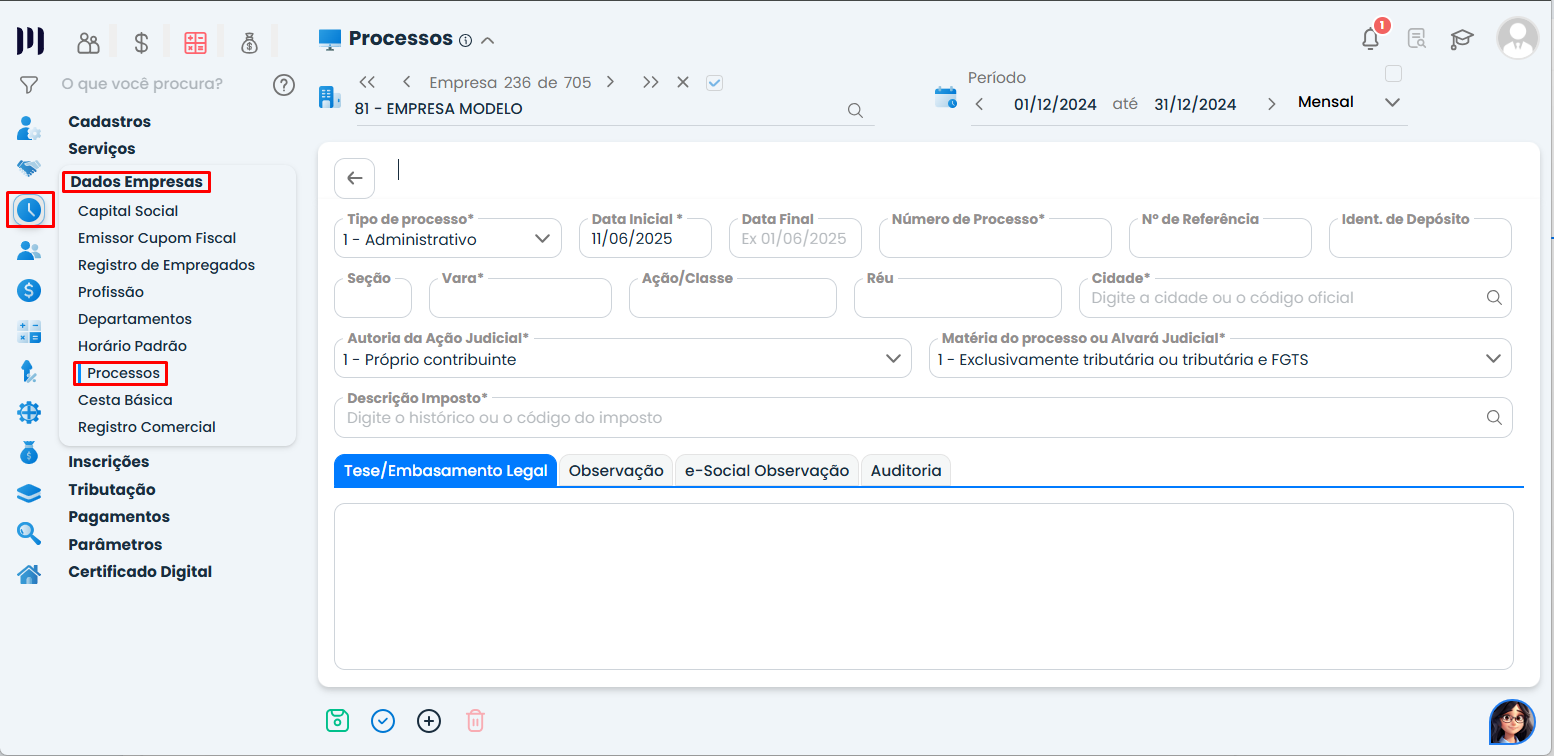The width and height of the screenshot is (1554, 756).
Task: Open the Tipo de processo dropdown
Action: 447,239
